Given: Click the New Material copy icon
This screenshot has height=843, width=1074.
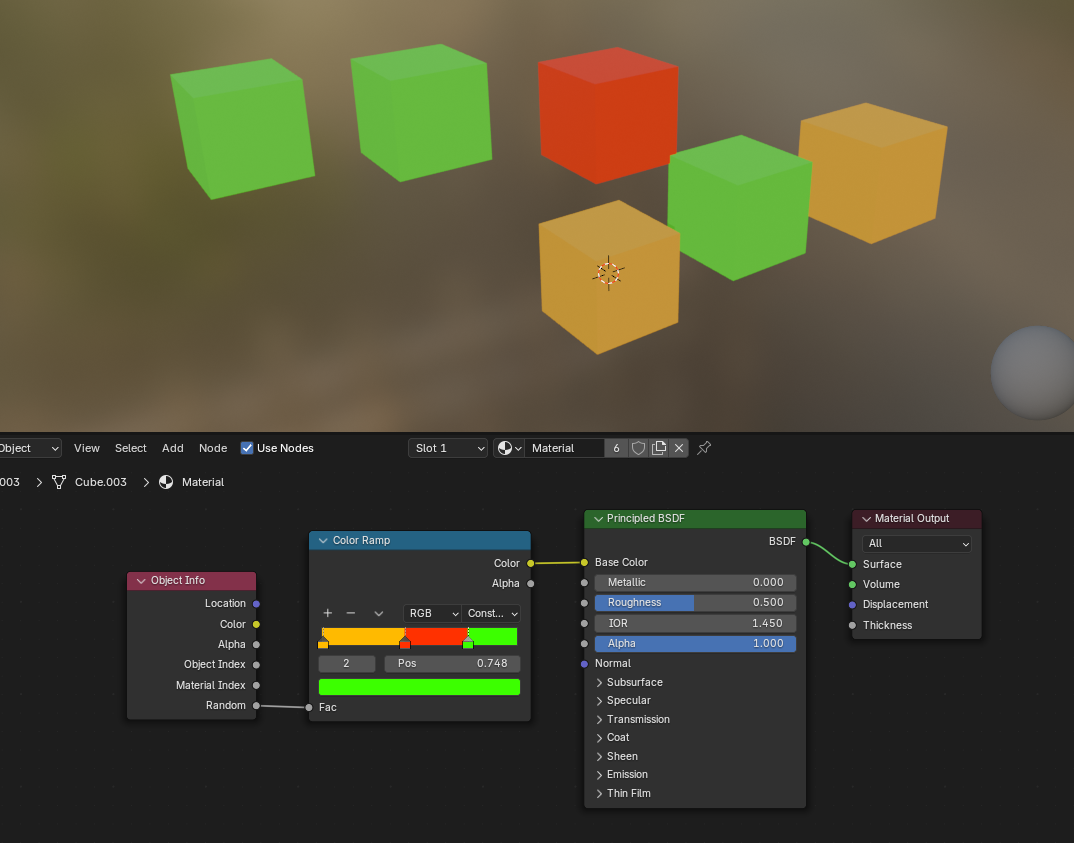Looking at the screenshot, I should (x=659, y=448).
